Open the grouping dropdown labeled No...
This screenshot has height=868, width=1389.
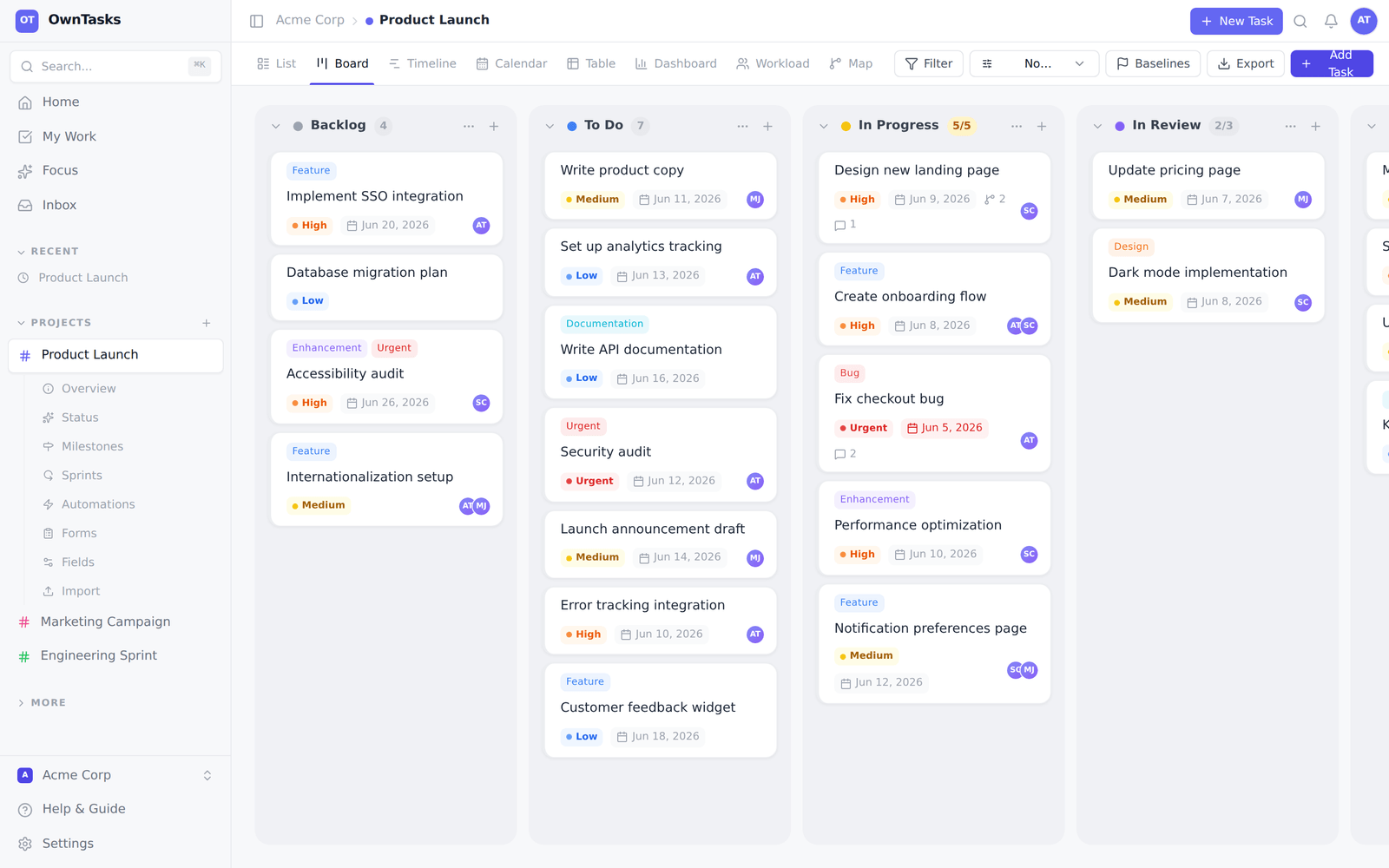coord(1034,63)
